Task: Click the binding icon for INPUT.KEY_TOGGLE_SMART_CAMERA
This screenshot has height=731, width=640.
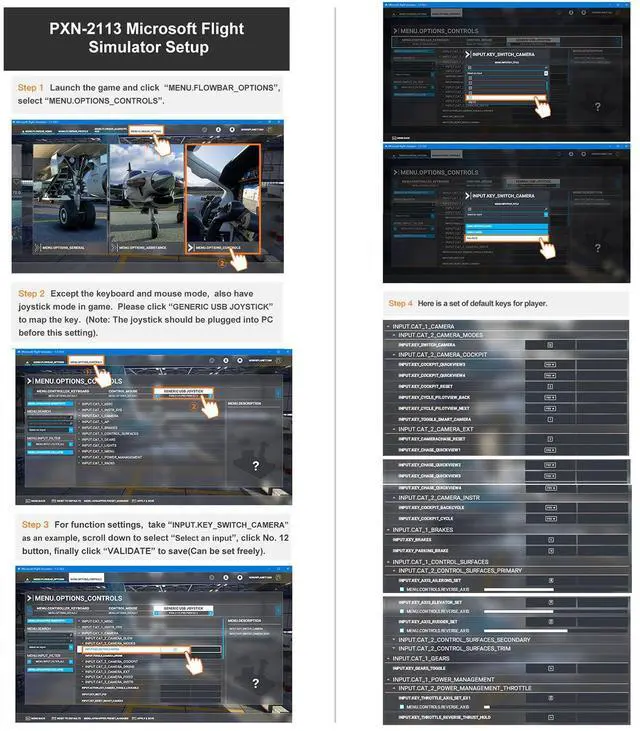Action: (550, 420)
